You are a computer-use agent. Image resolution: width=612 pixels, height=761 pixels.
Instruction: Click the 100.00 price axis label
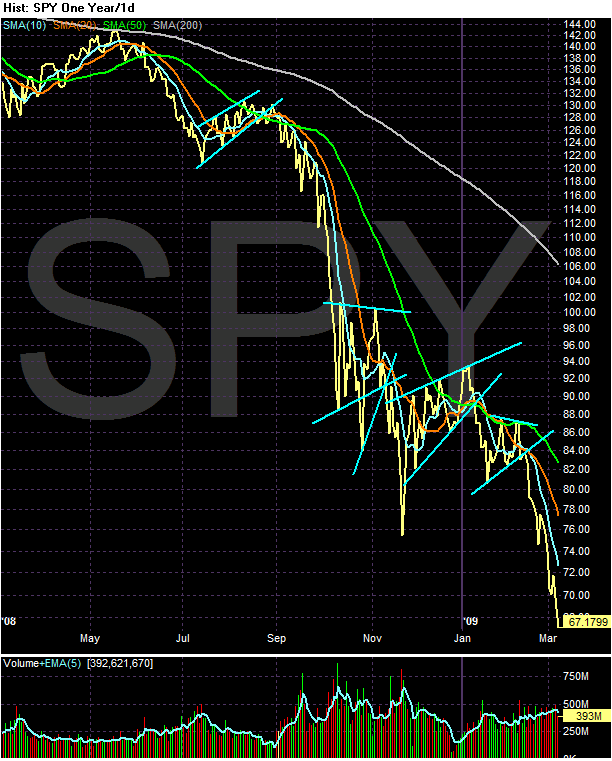pyautogui.click(x=579, y=313)
